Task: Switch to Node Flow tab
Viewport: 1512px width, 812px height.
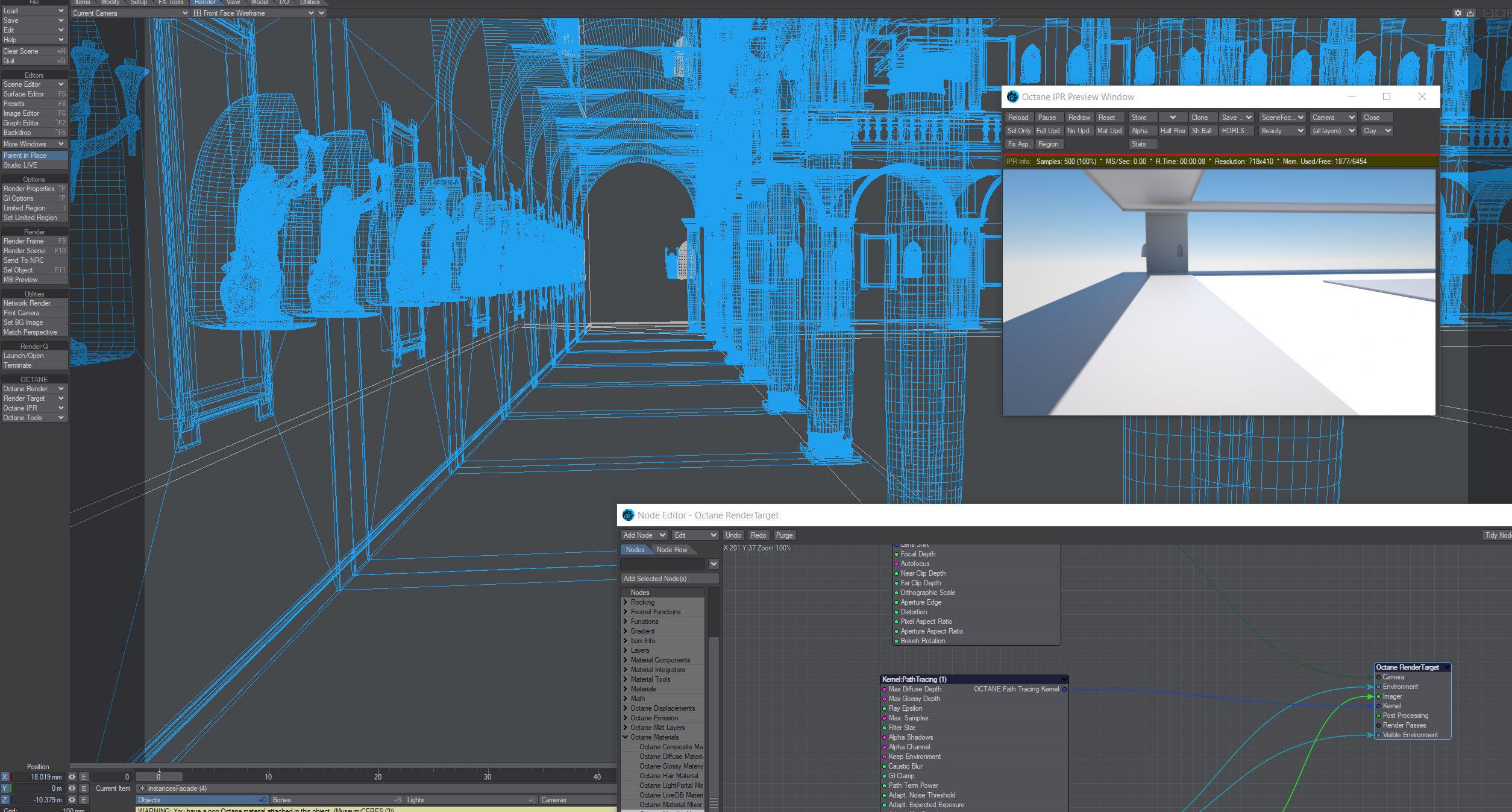Action: pos(671,550)
